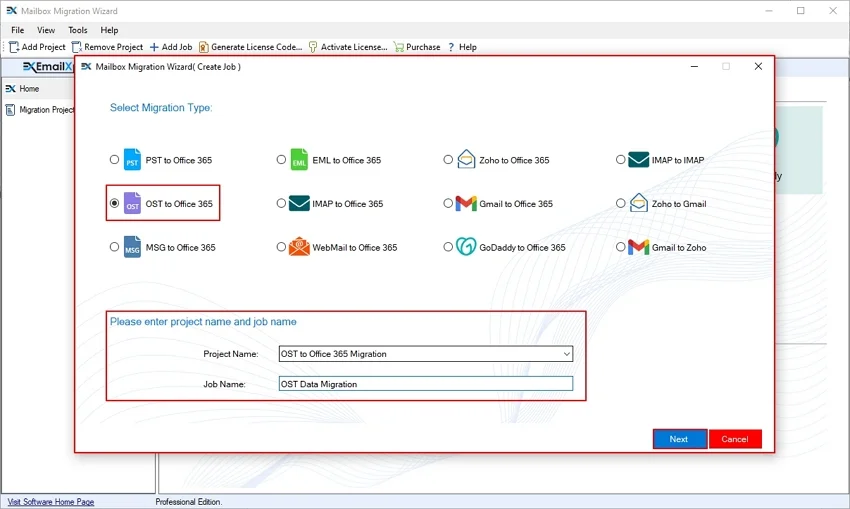Click the toolbar Help question icon
Screen dimensions: 850x509
451,47
